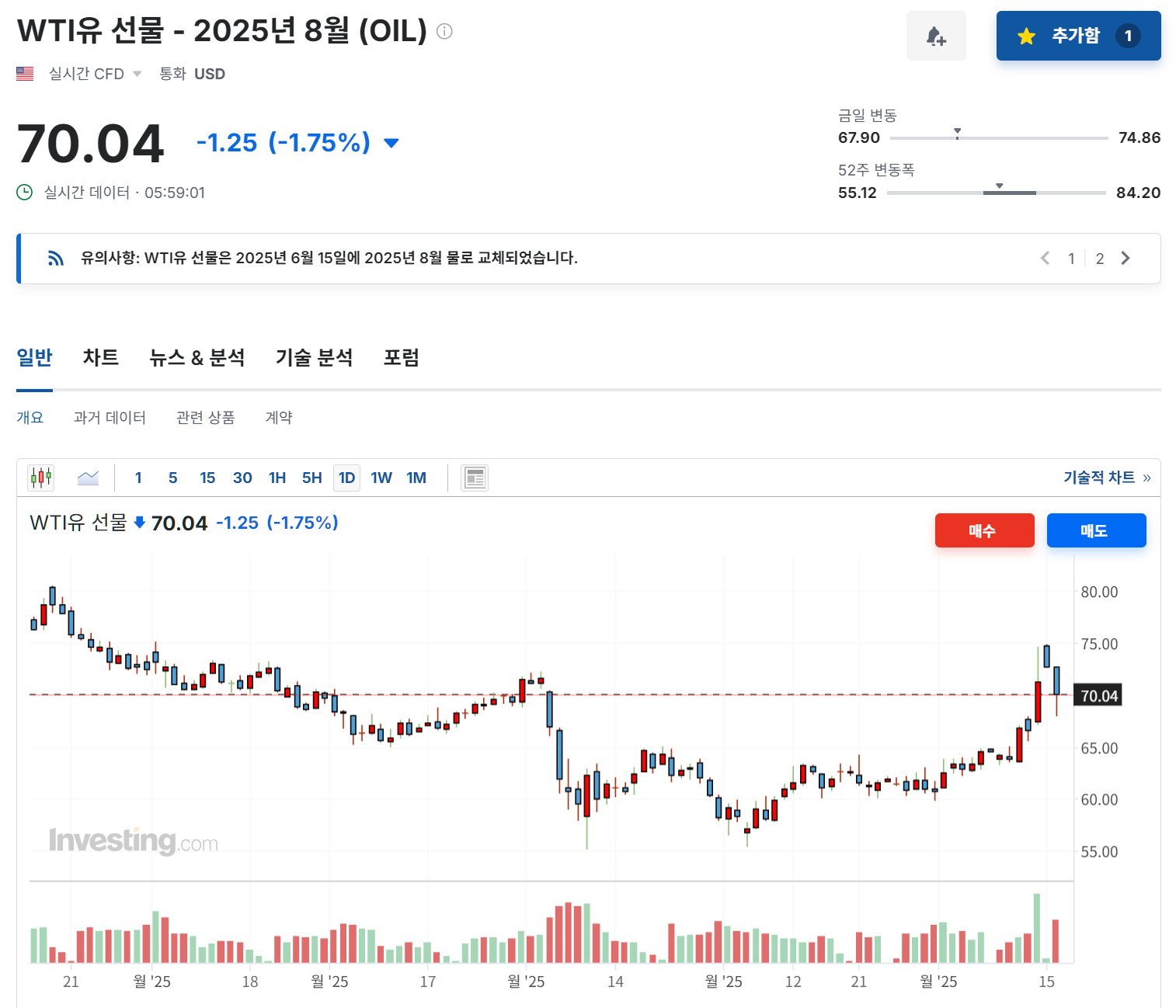Click the RSS feed icon in notice bar
1176x1008 pixels.
(55, 258)
